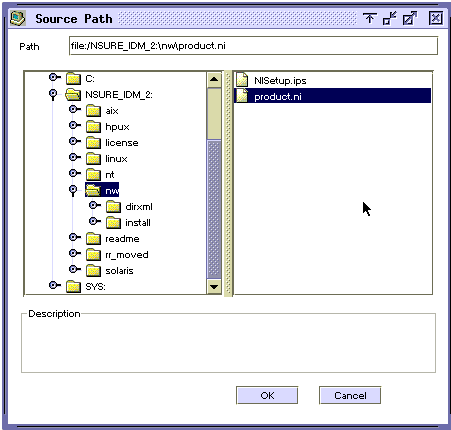This screenshot has width=451, height=430.
Task: Click the product.ni file icon
Action: point(242,96)
